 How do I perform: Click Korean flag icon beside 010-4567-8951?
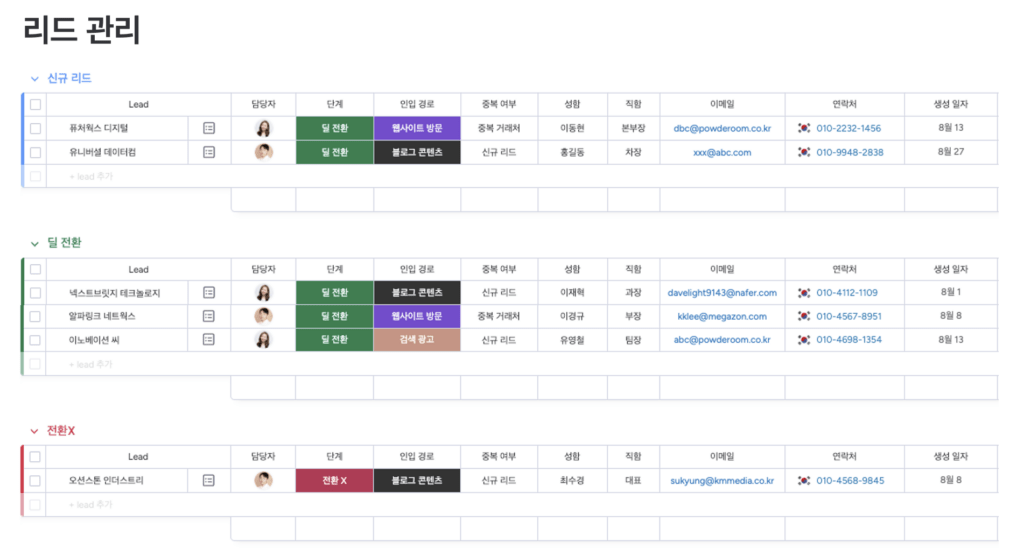coord(804,317)
